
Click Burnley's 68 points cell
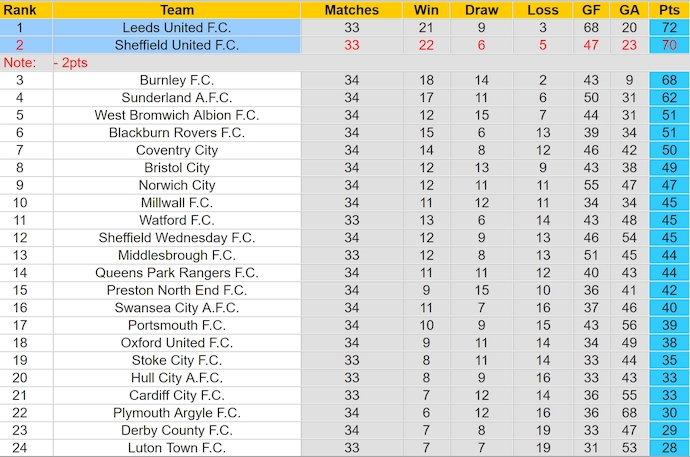[669, 80]
